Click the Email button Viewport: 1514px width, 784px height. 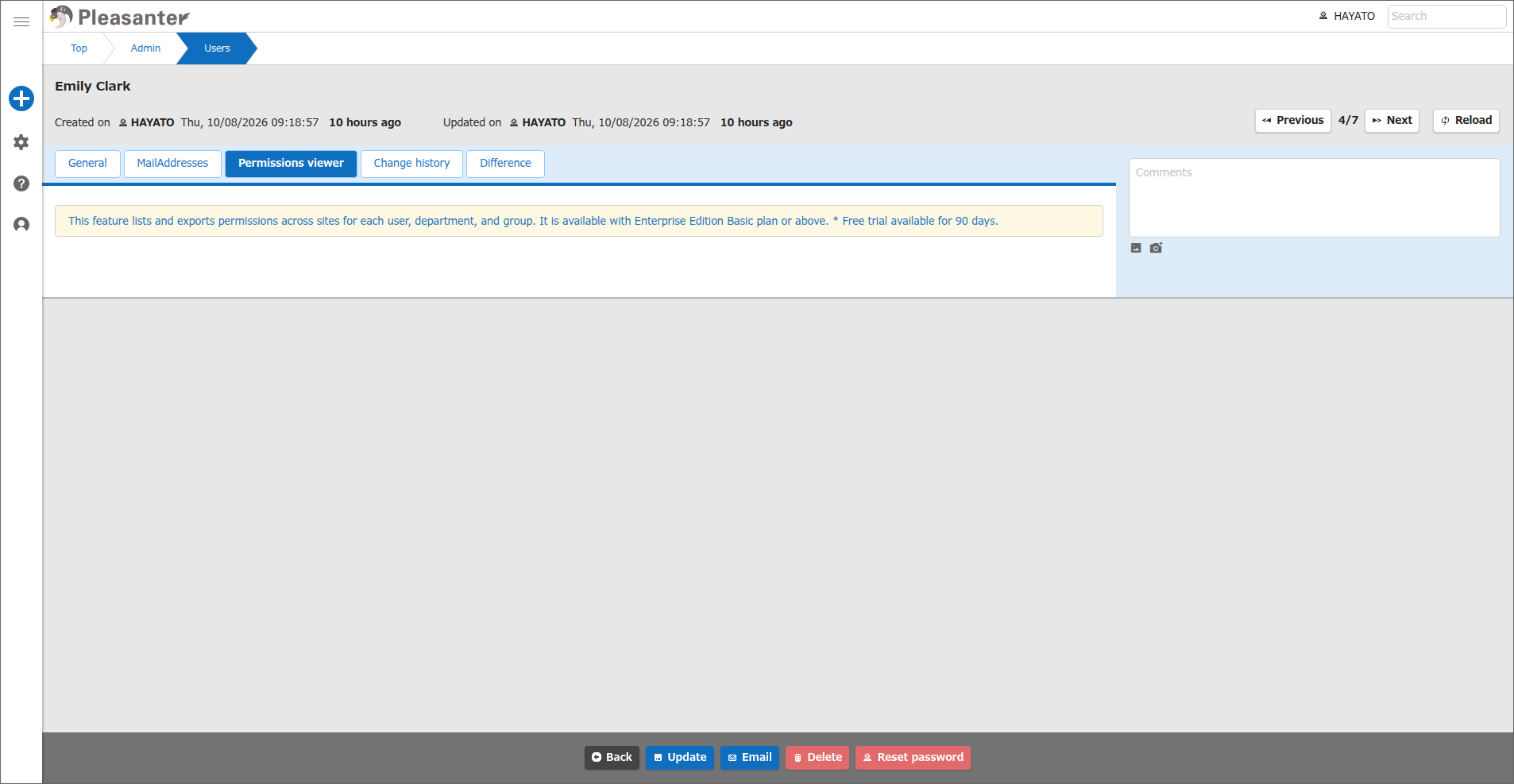(x=750, y=758)
